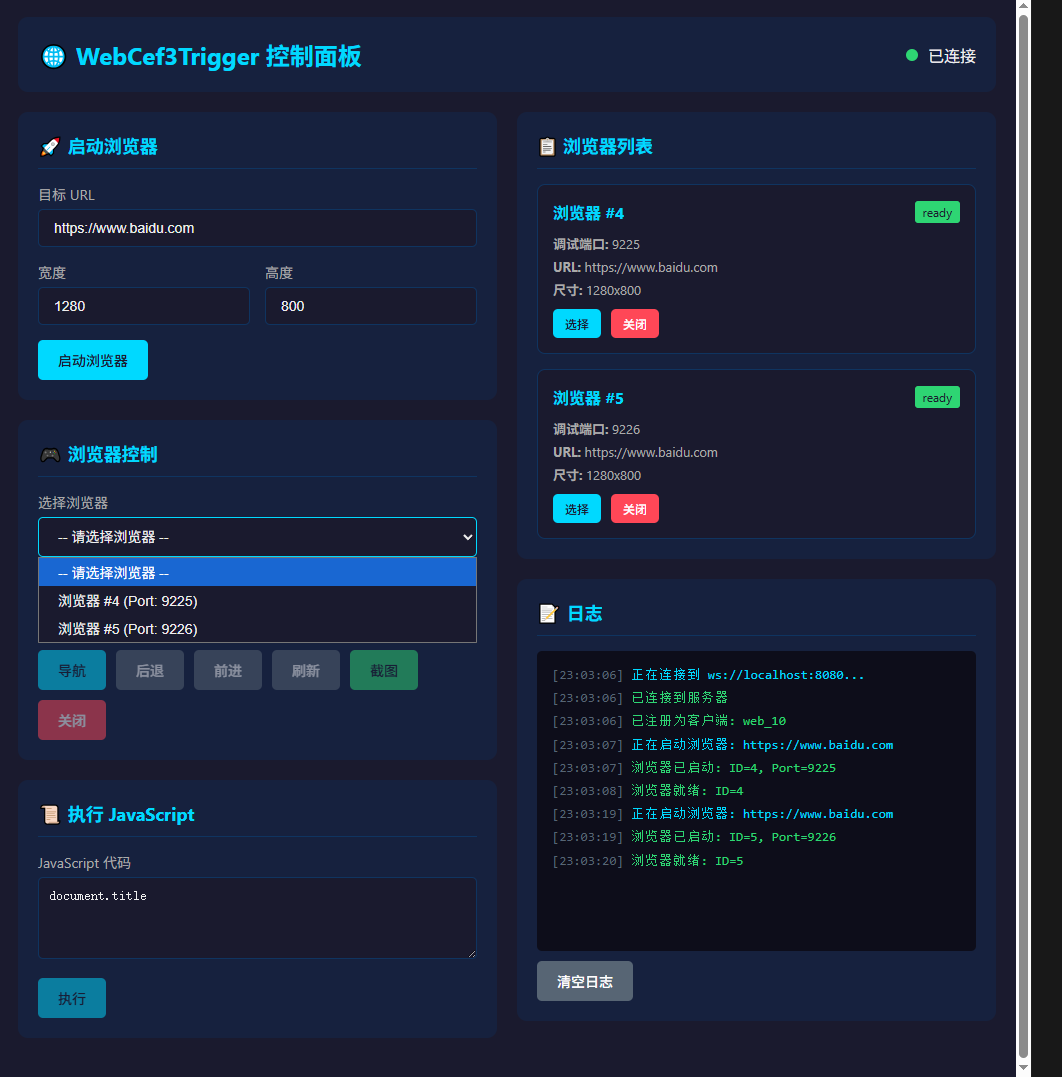This screenshot has width=1062, height=1077.
Task: Click the gamepad icon in 浏览器控制 header
Action: [49, 455]
